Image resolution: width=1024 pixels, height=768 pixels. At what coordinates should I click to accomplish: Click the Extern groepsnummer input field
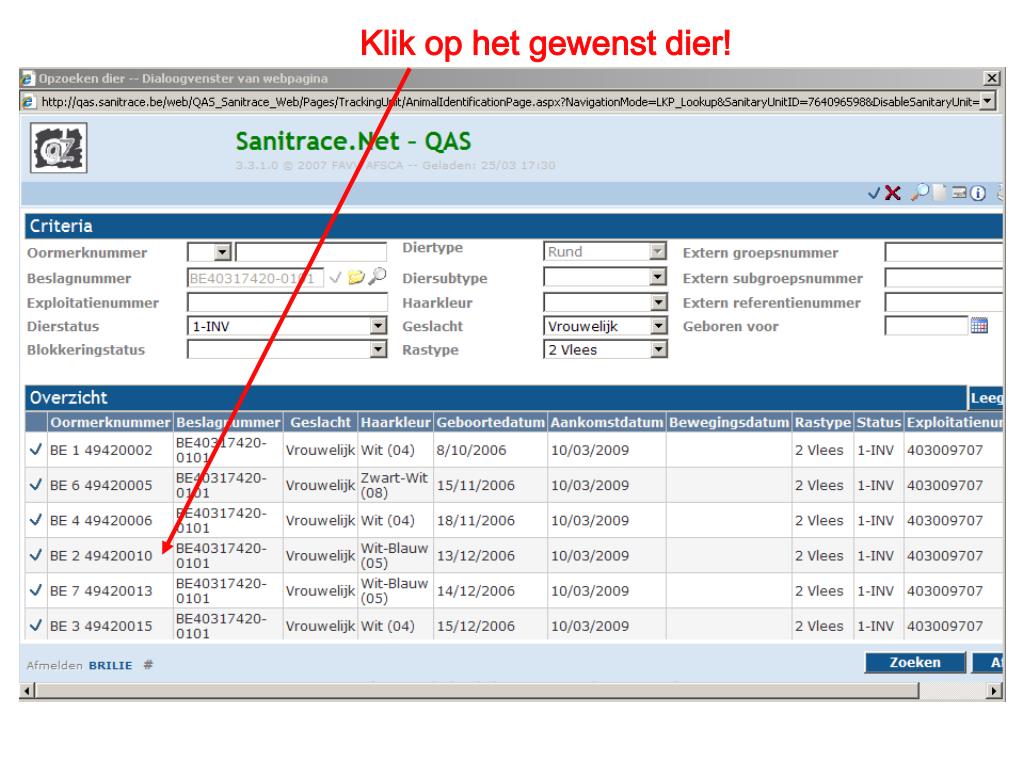[x=944, y=252]
